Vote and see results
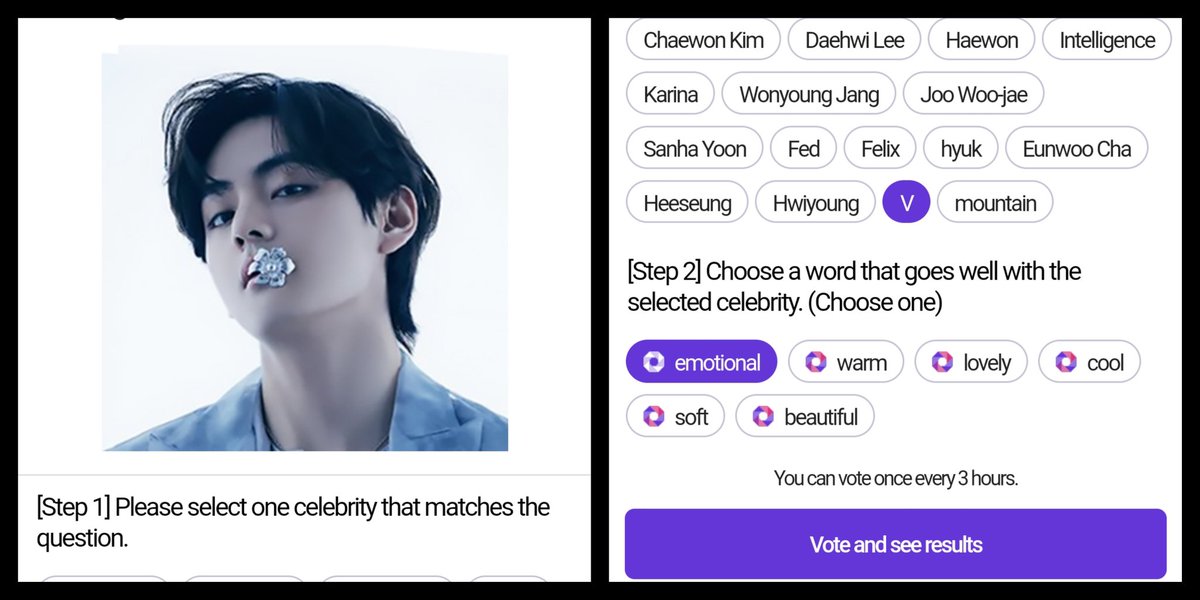 tap(896, 544)
